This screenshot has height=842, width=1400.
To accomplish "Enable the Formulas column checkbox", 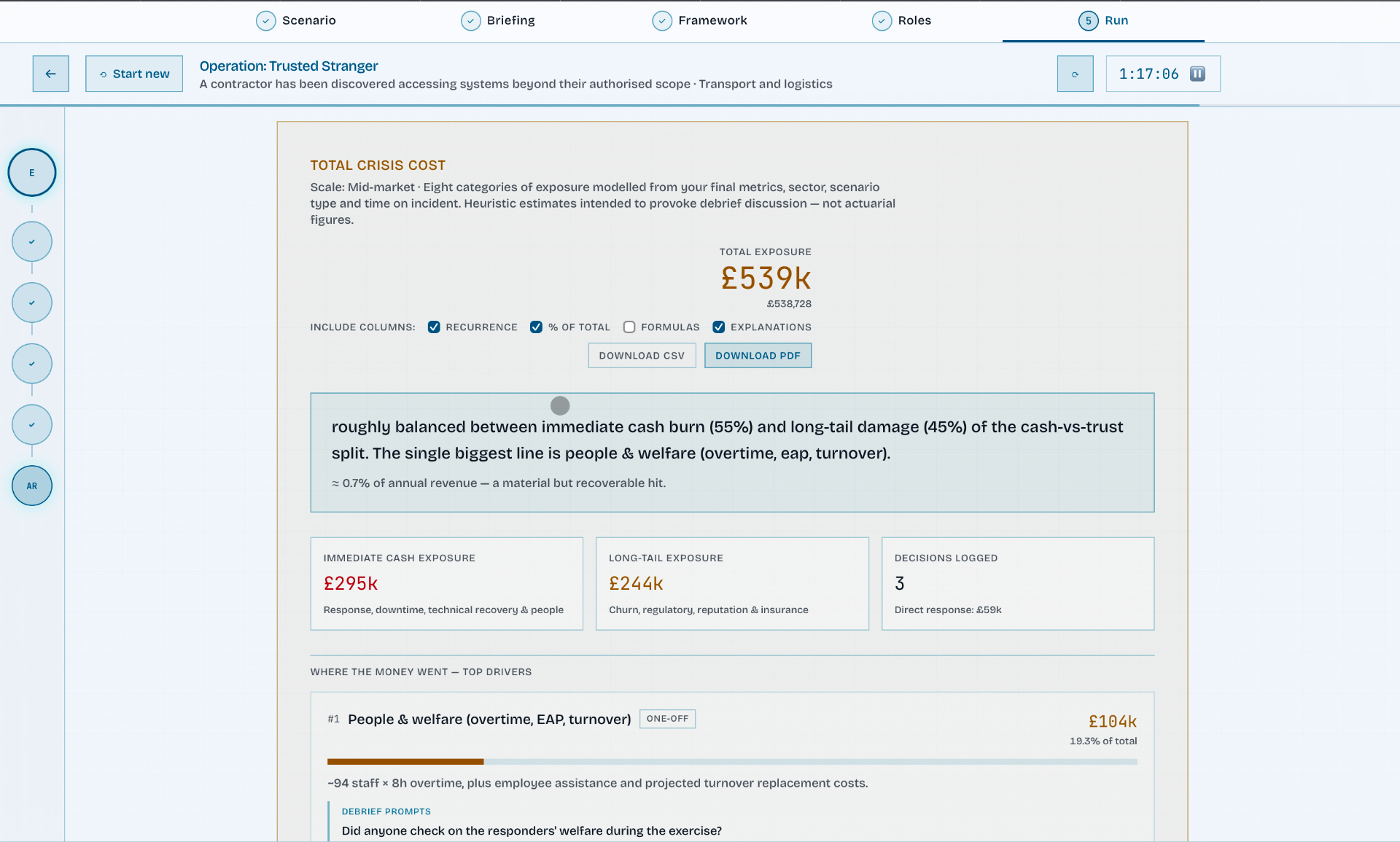I will (629, 327).
